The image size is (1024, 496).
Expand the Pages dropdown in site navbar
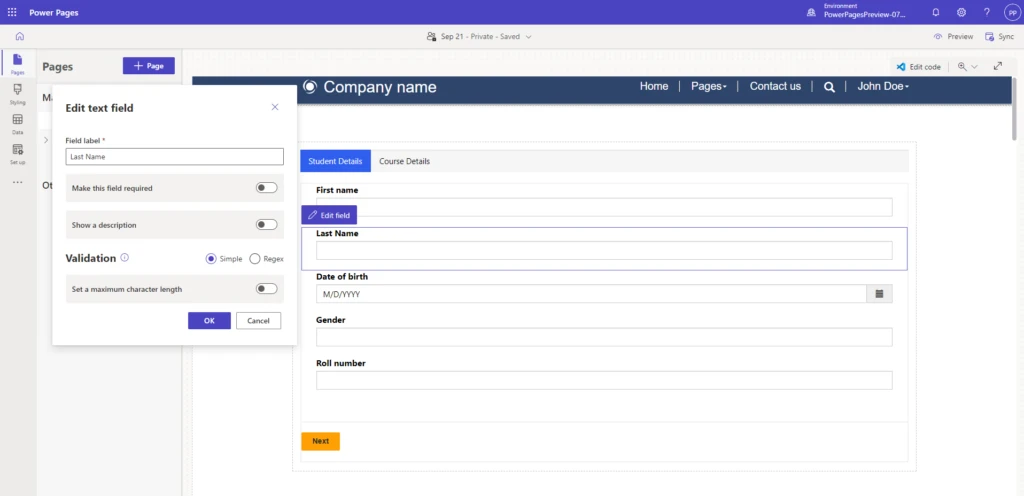(709, 87)
